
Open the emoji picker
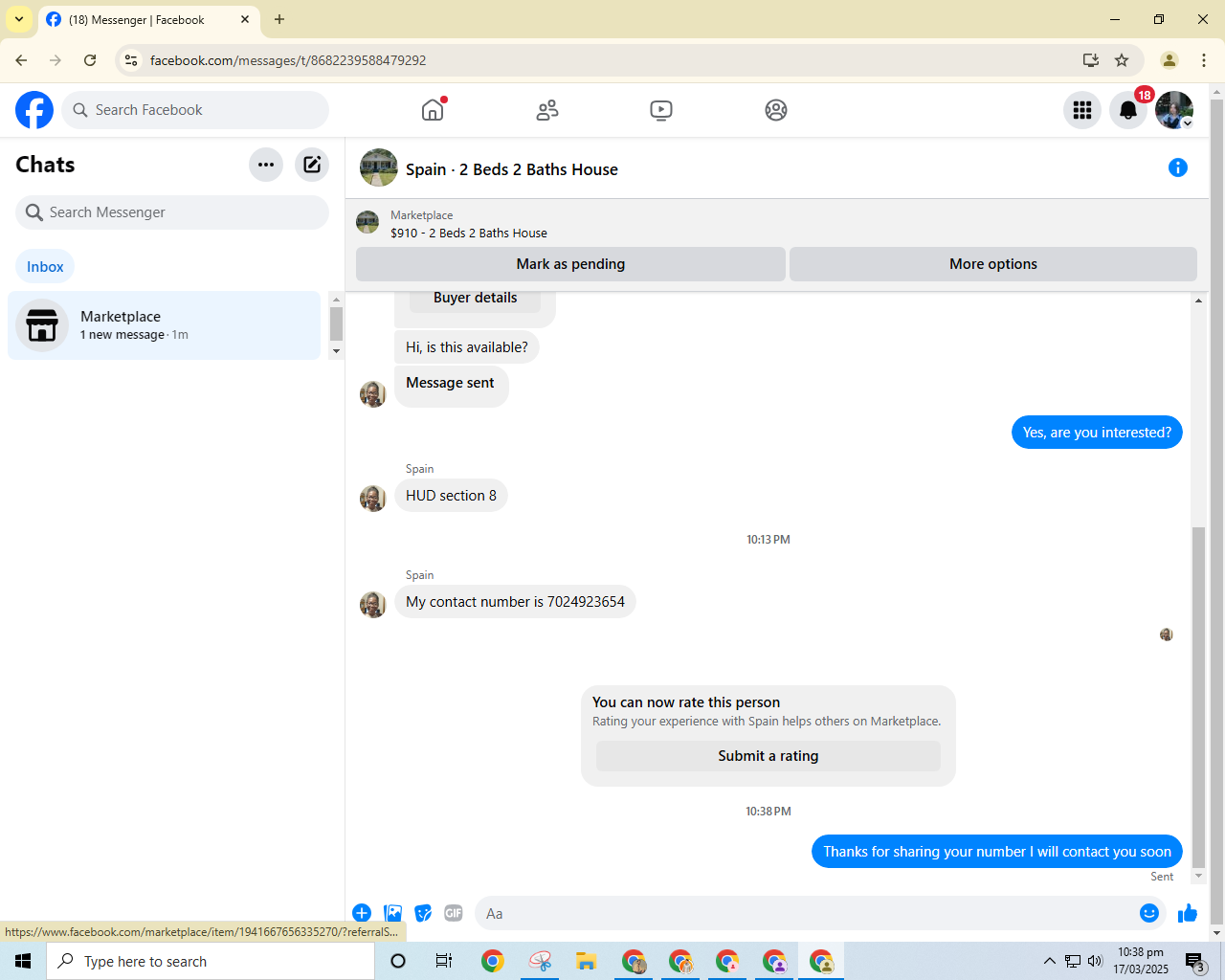point(1149,913)
